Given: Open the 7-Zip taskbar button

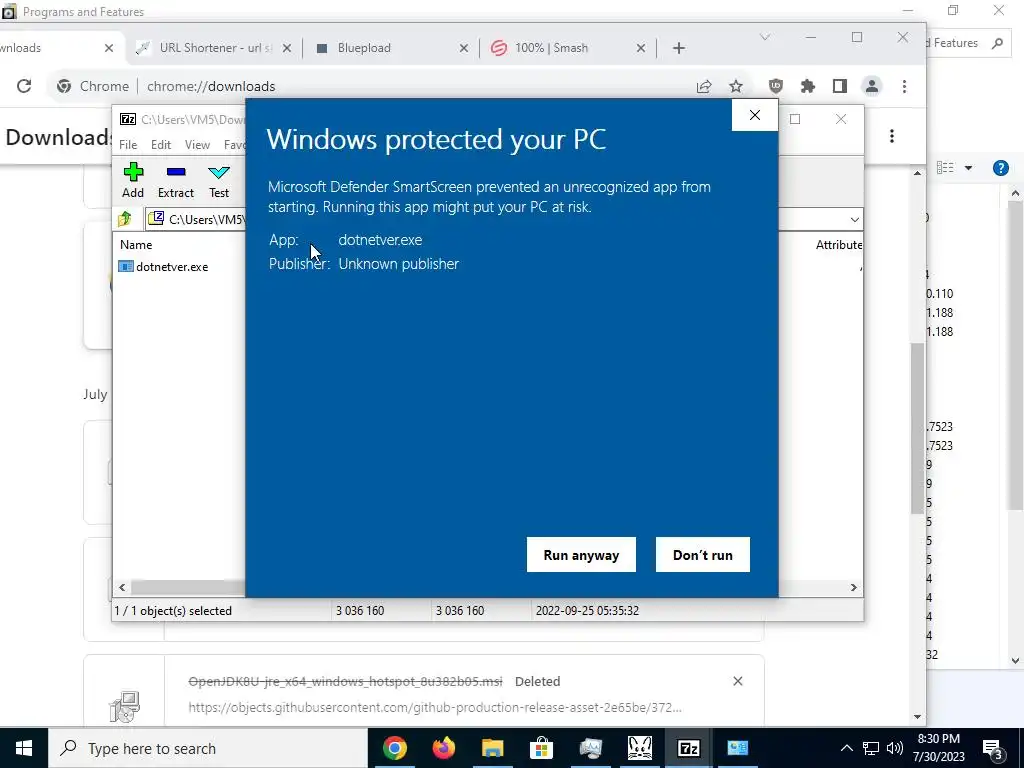Looking at the screenshot, I should tap(688, 748).
